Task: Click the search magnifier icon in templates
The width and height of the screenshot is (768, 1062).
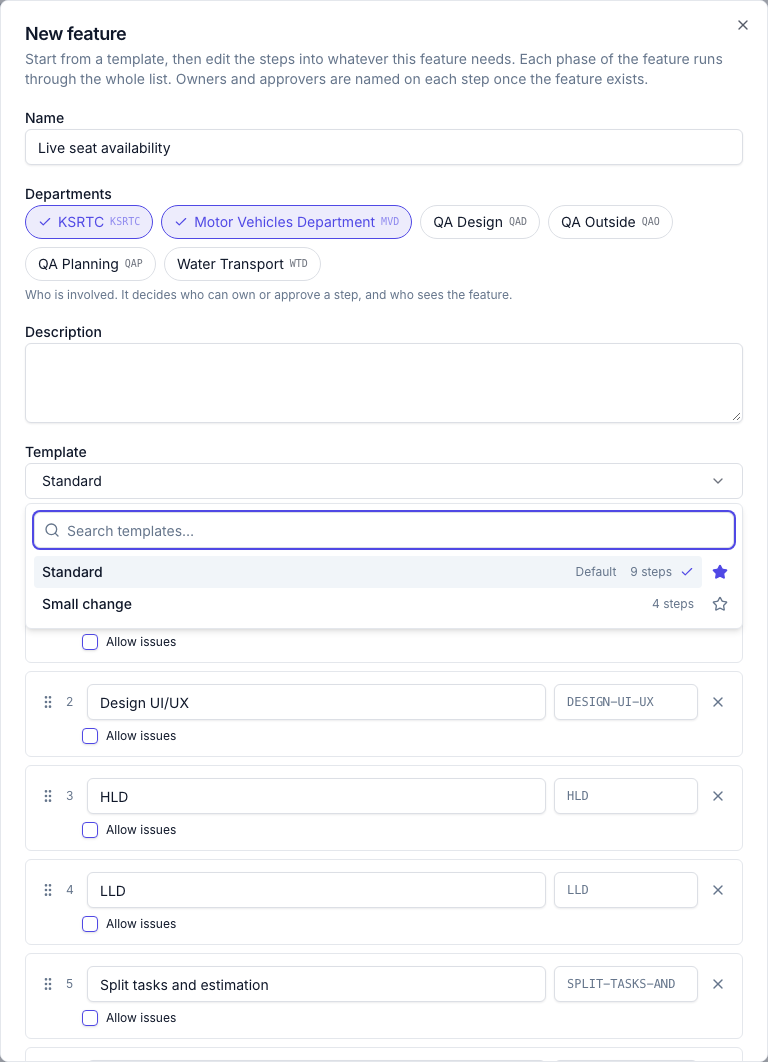Action: 52,530
